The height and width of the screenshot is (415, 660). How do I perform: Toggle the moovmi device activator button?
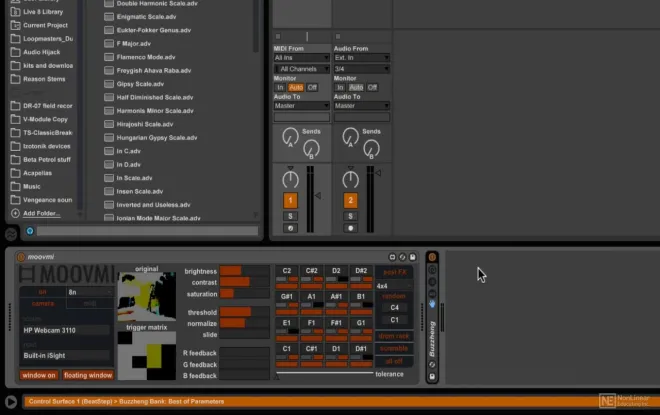click(21, 257)
